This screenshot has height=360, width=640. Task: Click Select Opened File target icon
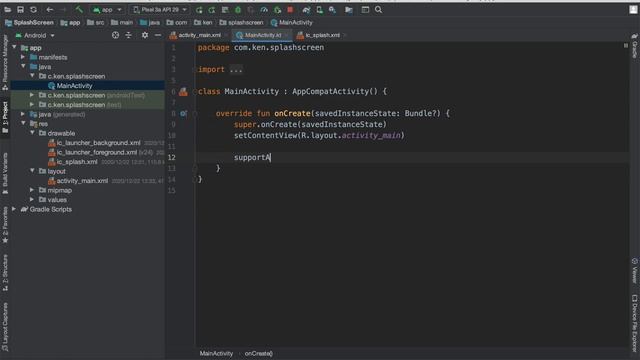coord(116,36)
